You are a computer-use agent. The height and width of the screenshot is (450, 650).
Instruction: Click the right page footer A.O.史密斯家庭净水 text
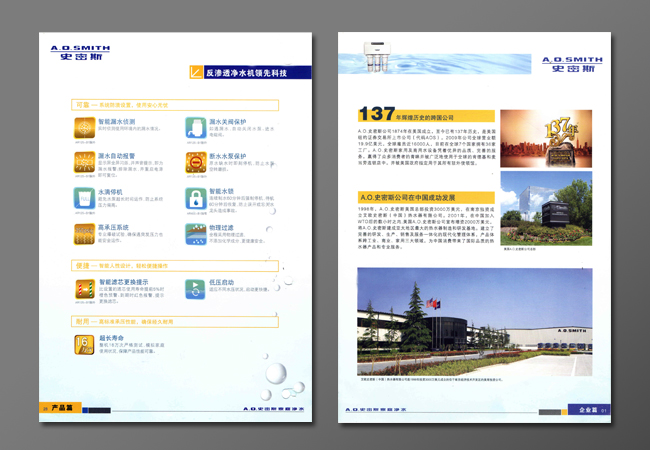[x=376, y=409]
